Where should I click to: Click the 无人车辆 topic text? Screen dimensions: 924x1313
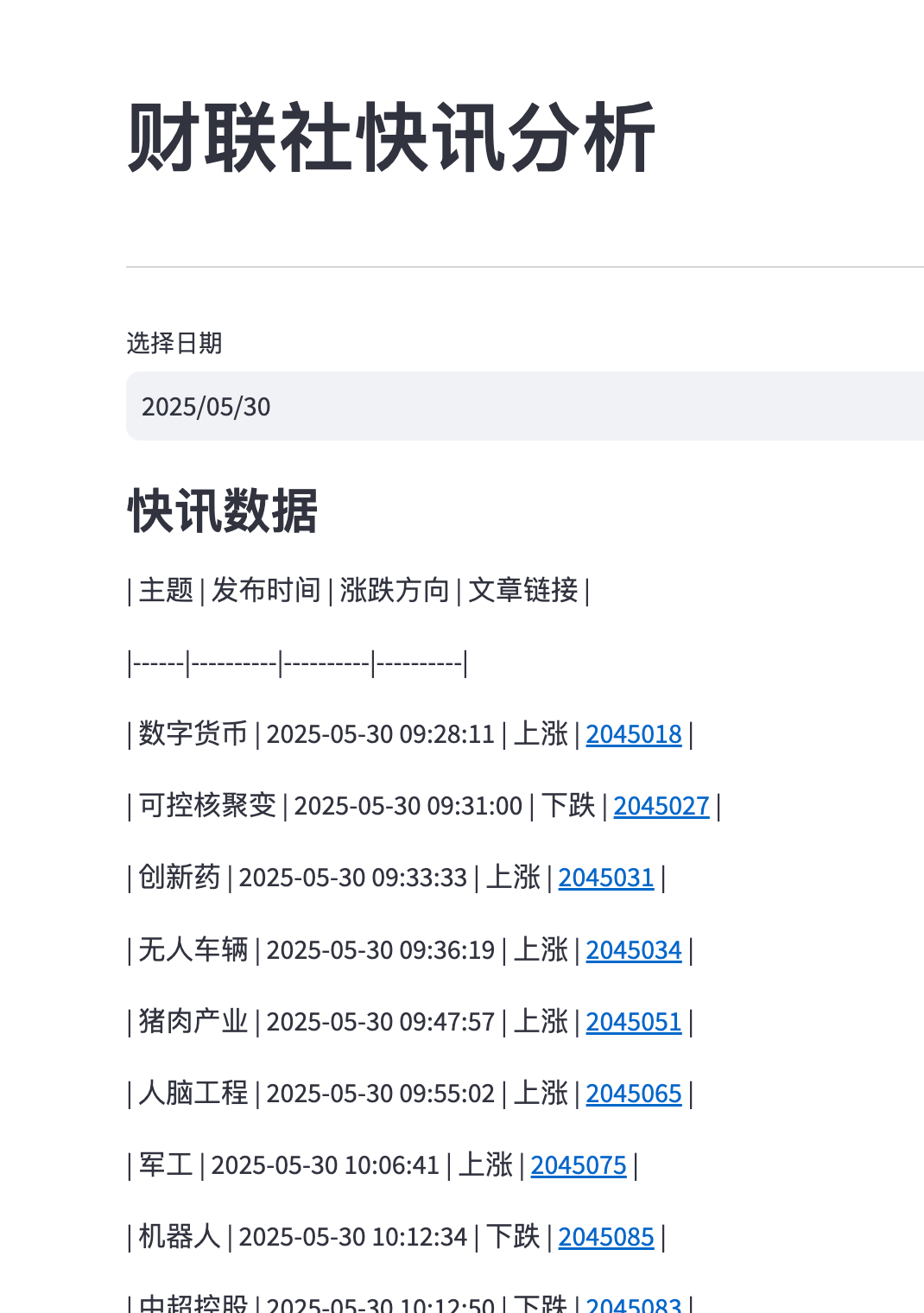tap(193, 949)
